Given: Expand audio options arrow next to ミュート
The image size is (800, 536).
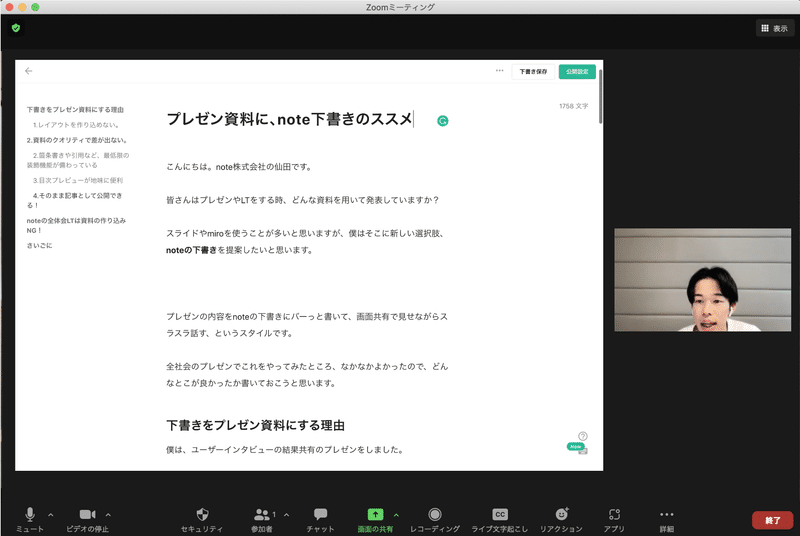Looking at the screenshot, I should [x=51, y=515].
